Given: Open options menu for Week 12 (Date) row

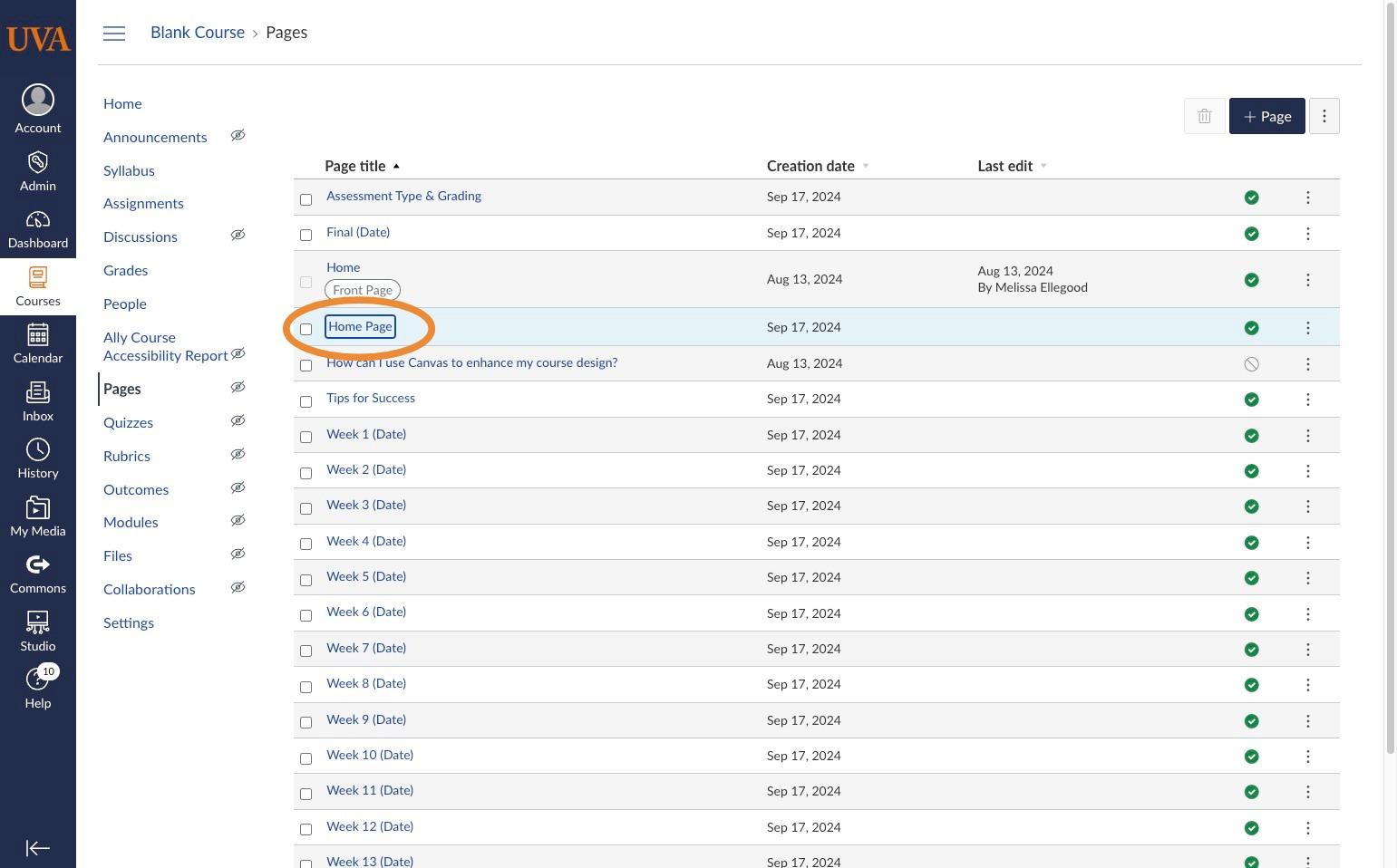Looking at the screenshot, I should point(1308,828).
